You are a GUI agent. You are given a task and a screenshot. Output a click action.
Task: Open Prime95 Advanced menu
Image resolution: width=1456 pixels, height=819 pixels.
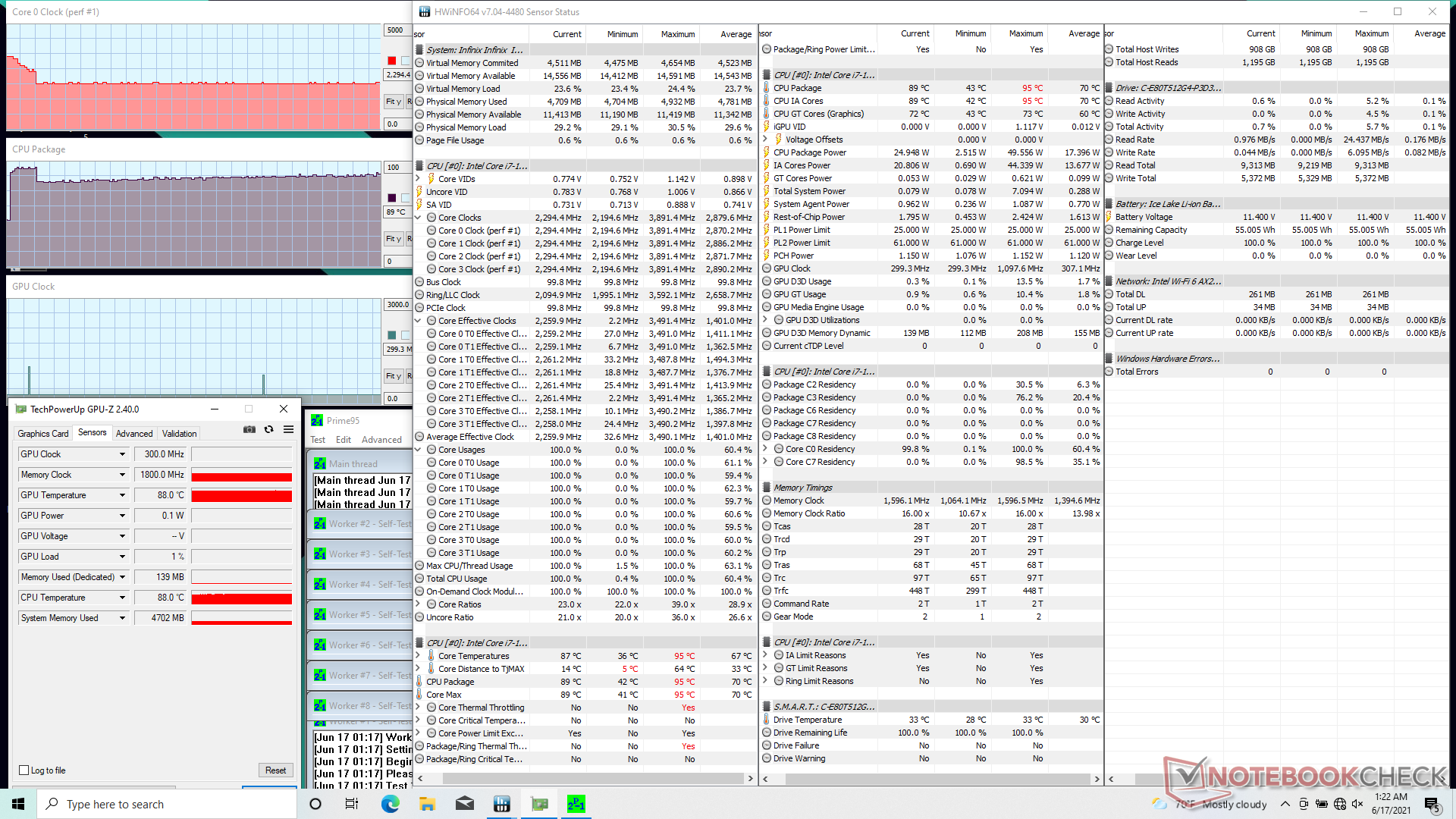tap(381, 440)
